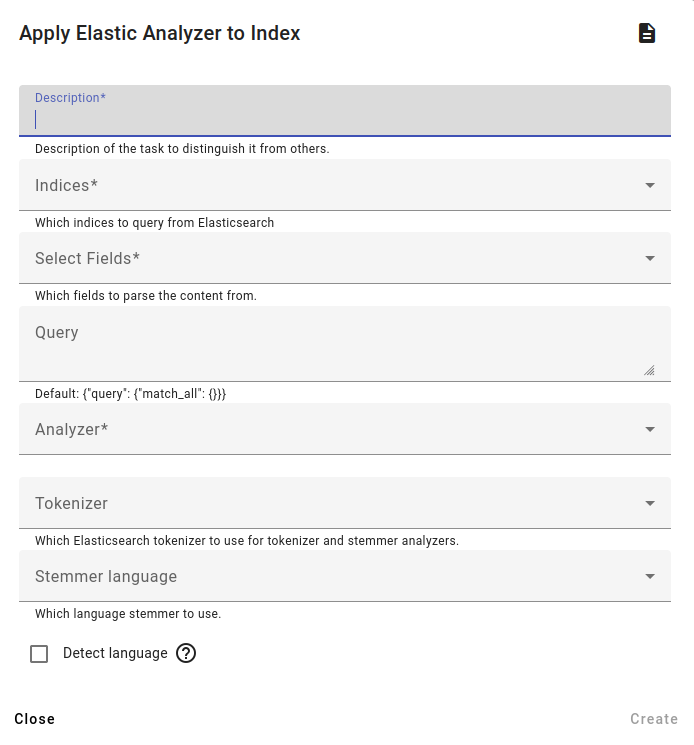Focus the Description text field

[345, 111]
